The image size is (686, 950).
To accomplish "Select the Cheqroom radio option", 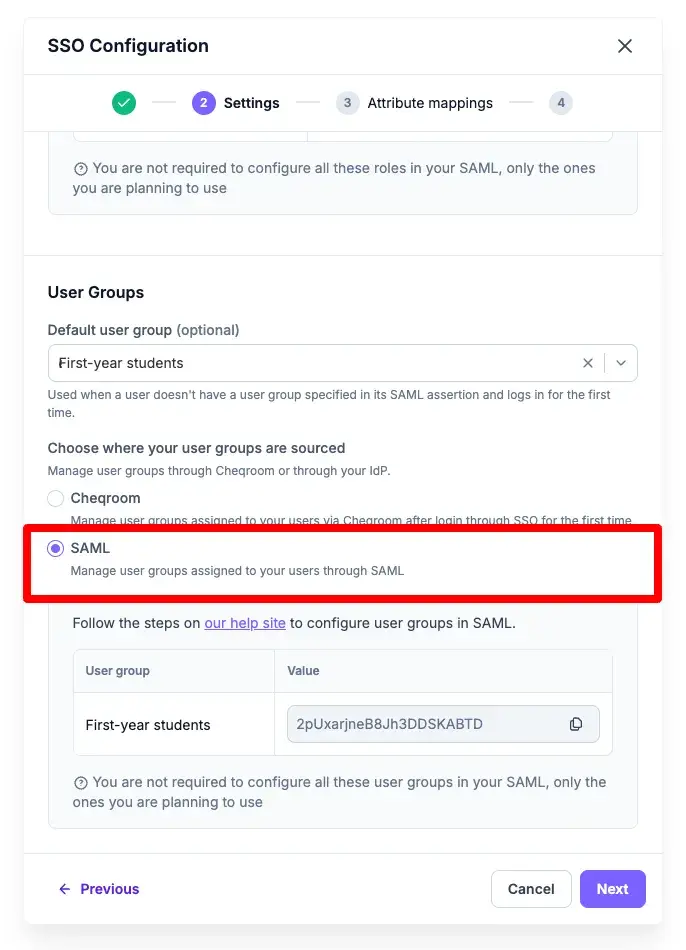I will point(55,499).
